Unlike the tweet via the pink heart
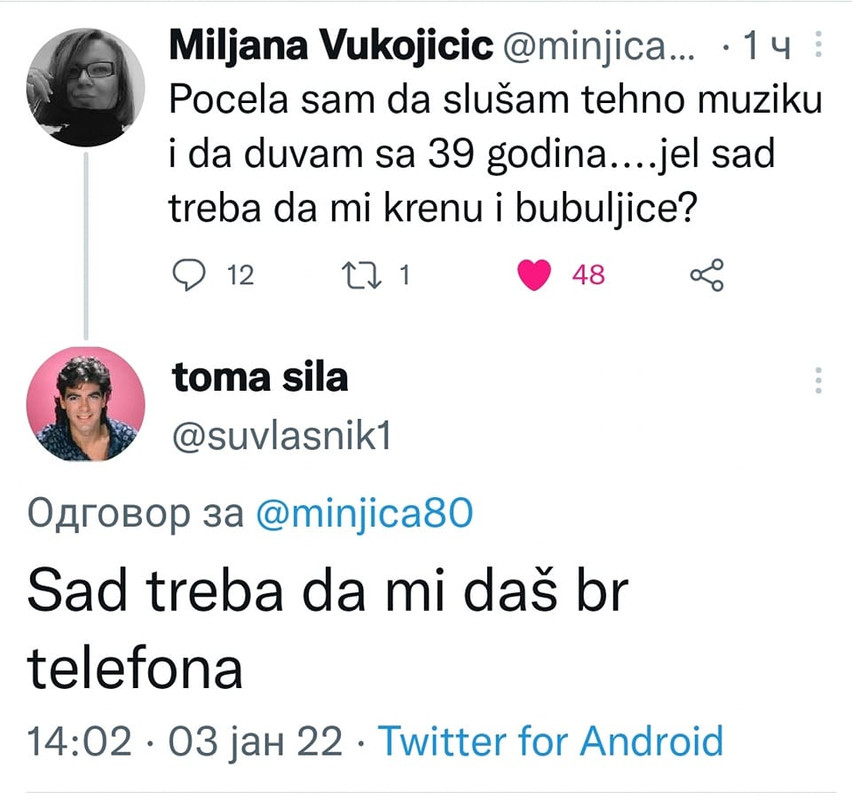This screenshot has width=852, height=800. (536, 275)
